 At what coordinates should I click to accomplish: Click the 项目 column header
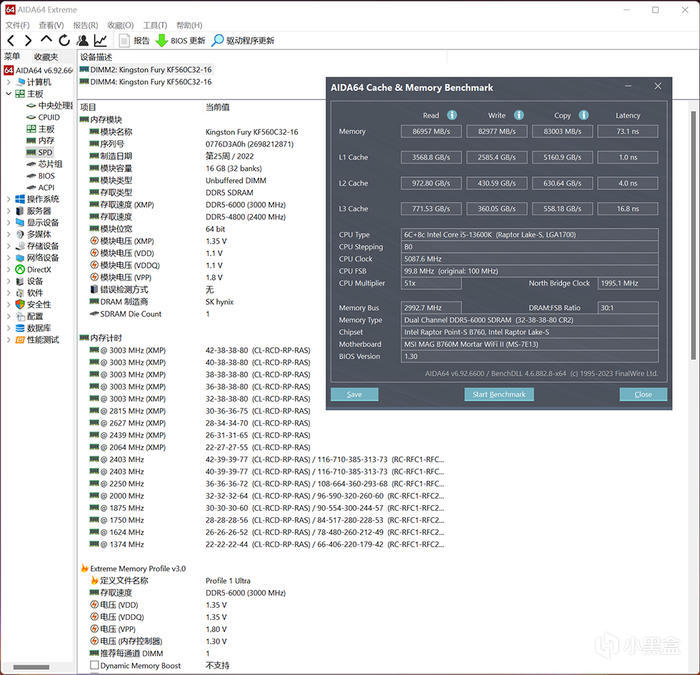(88, 107)
